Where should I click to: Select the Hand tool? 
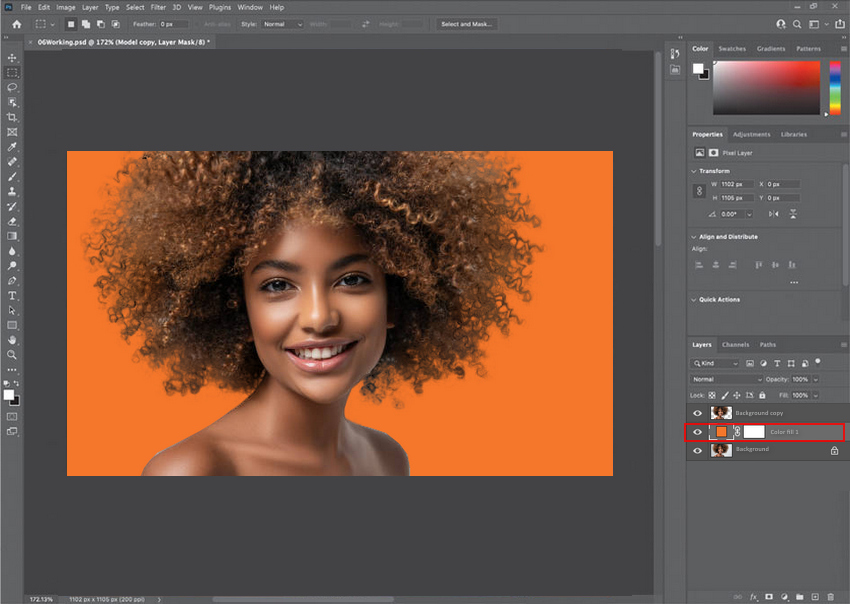tap(12, 340)
